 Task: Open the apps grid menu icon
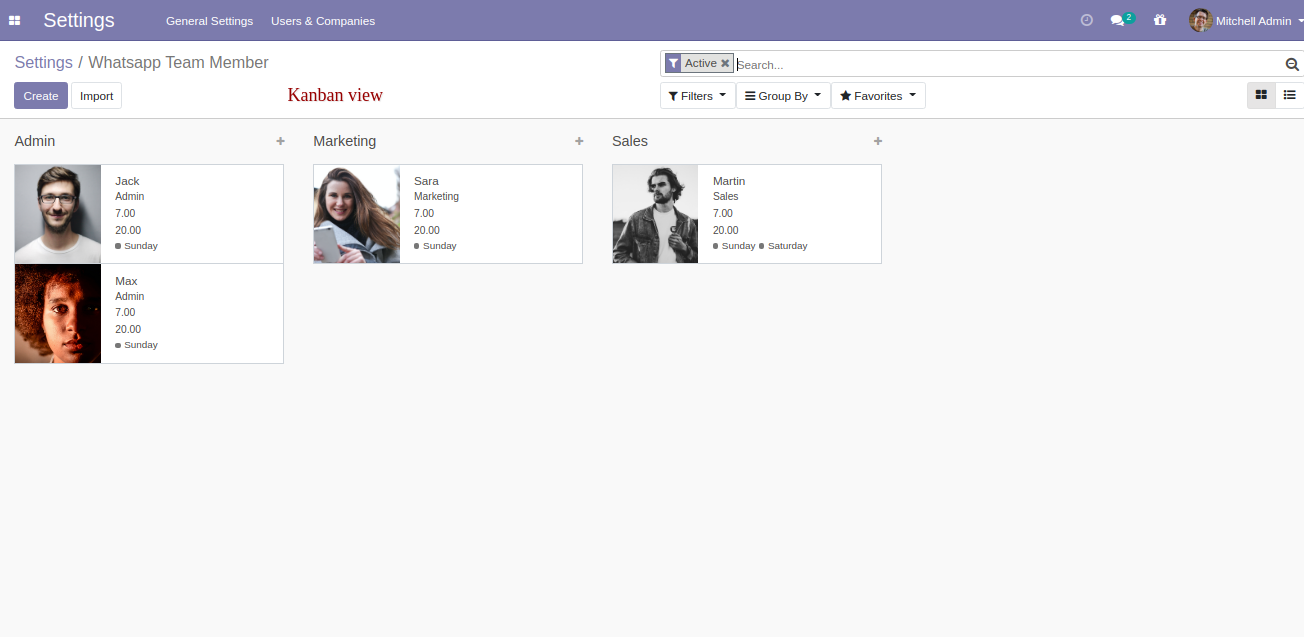[14, 20]
